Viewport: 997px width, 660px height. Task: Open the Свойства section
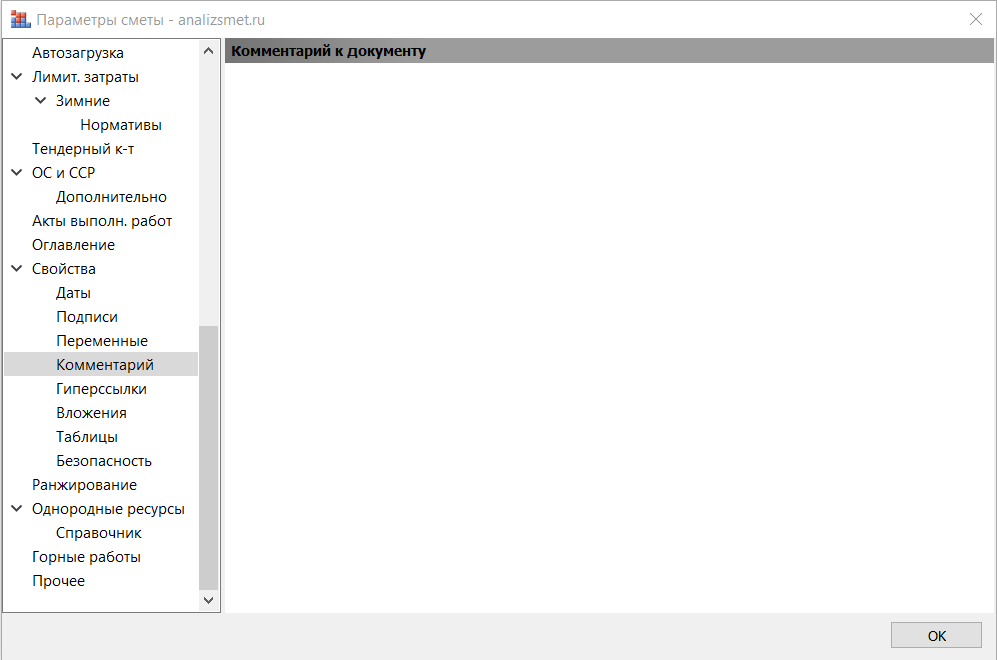point(64,269)
